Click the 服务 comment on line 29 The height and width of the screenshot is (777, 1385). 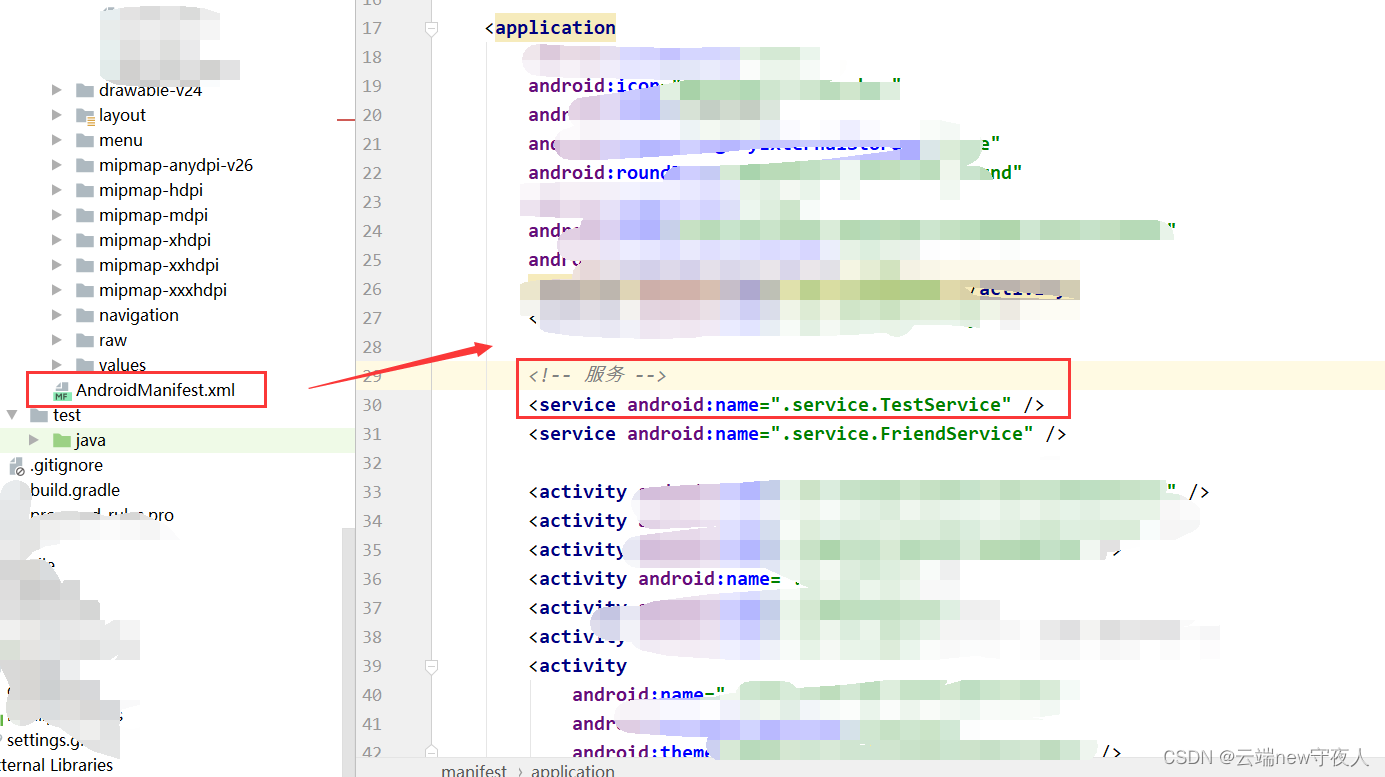point(597,375)
